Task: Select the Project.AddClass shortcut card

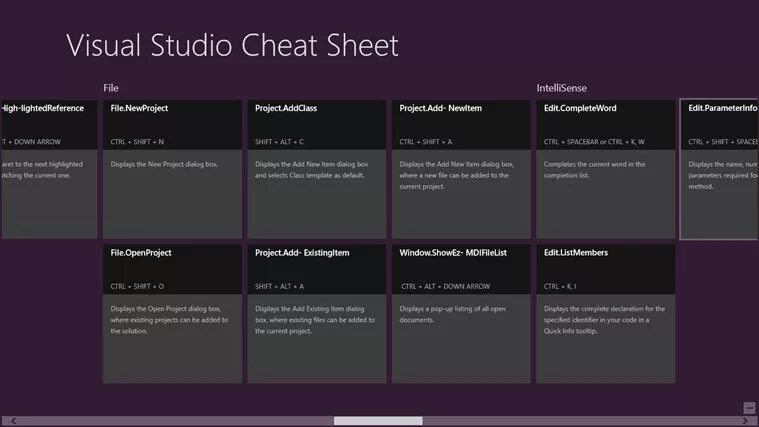Action: 317,169
